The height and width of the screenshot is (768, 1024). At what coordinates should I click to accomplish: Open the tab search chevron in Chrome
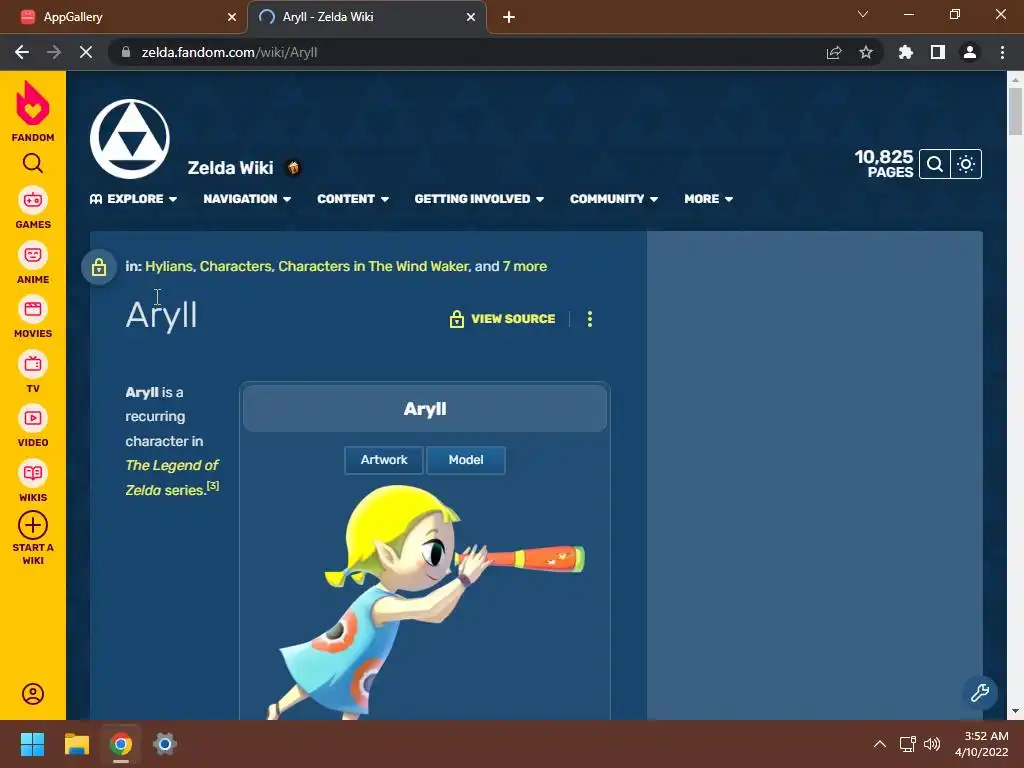[x=863, y=14]
